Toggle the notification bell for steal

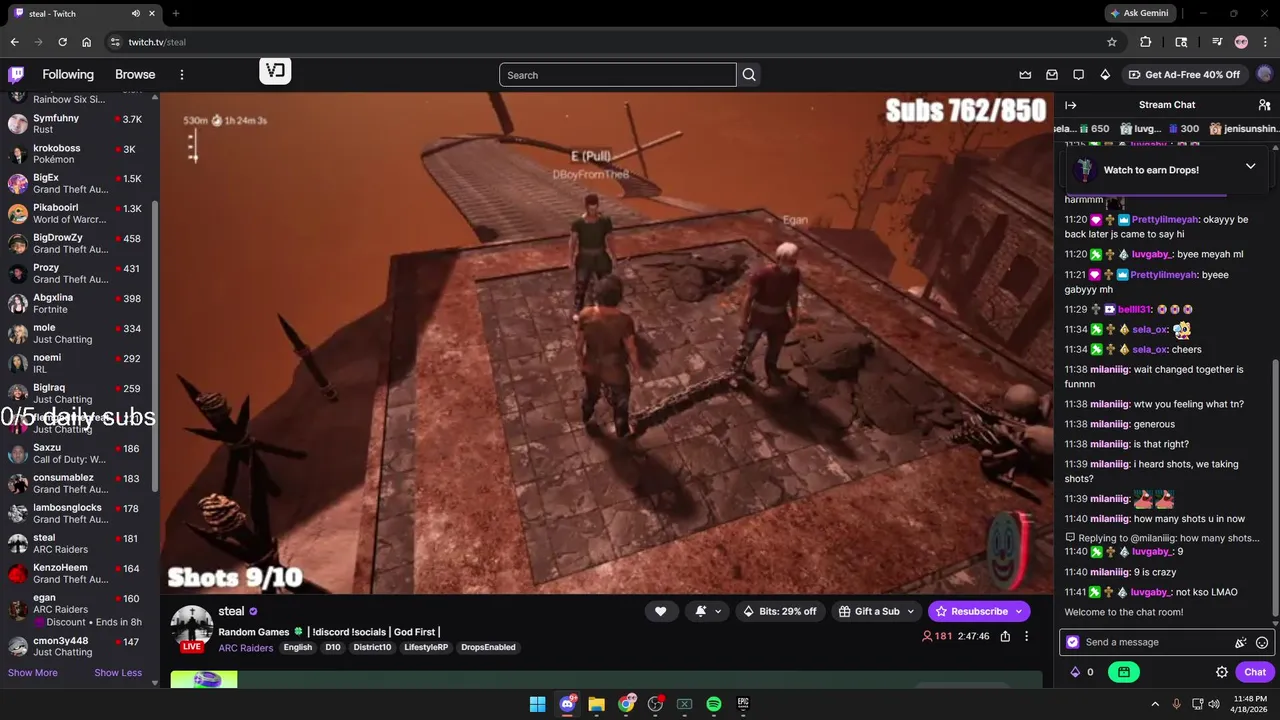pos(701,611)
